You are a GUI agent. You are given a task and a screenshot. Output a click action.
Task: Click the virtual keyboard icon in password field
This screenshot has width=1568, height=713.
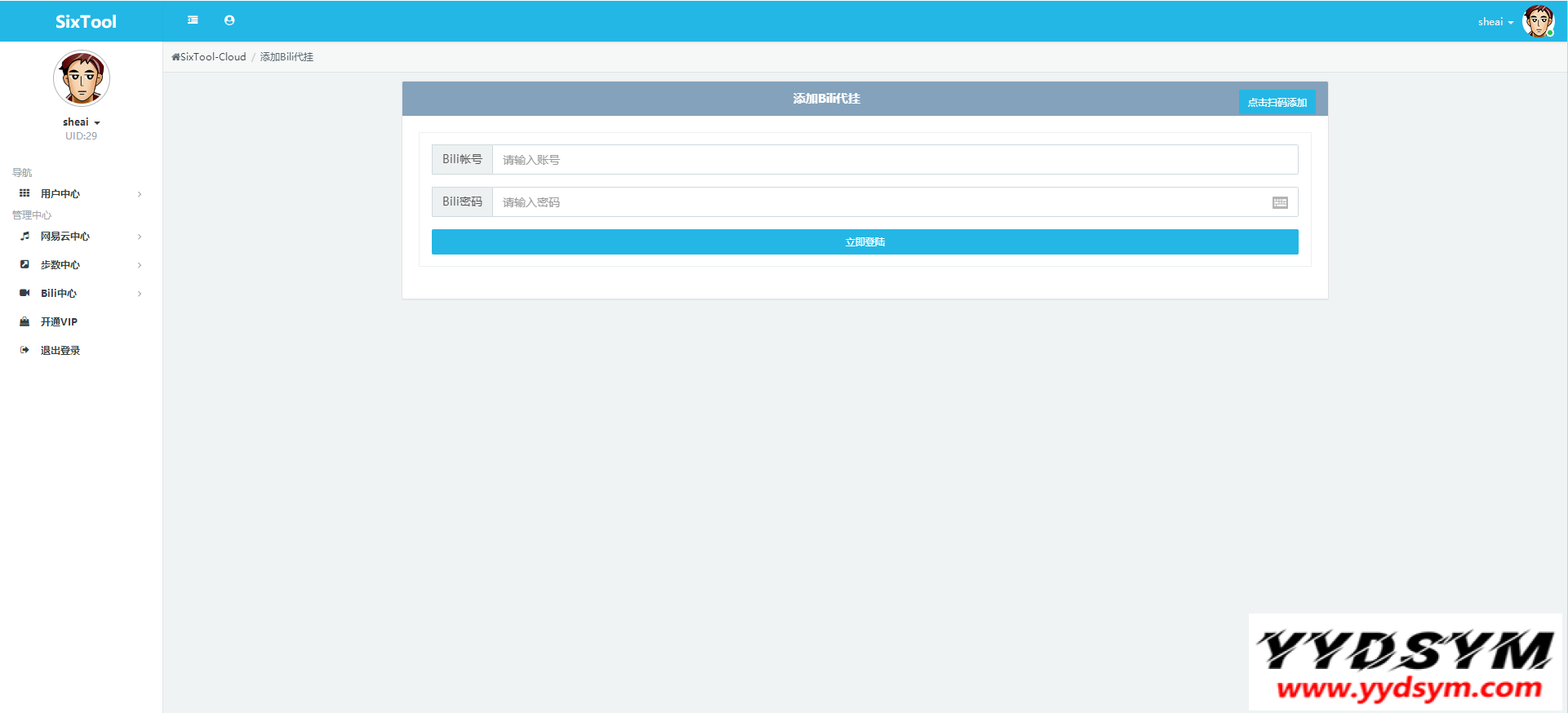click(1279, 202)
